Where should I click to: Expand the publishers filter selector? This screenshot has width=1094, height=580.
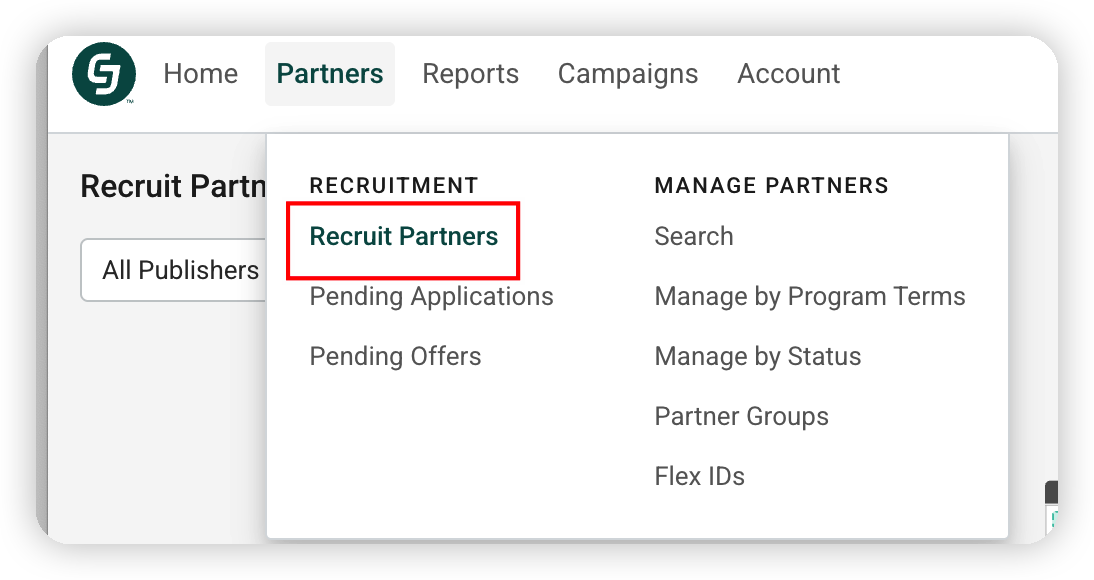coord(180,270)
